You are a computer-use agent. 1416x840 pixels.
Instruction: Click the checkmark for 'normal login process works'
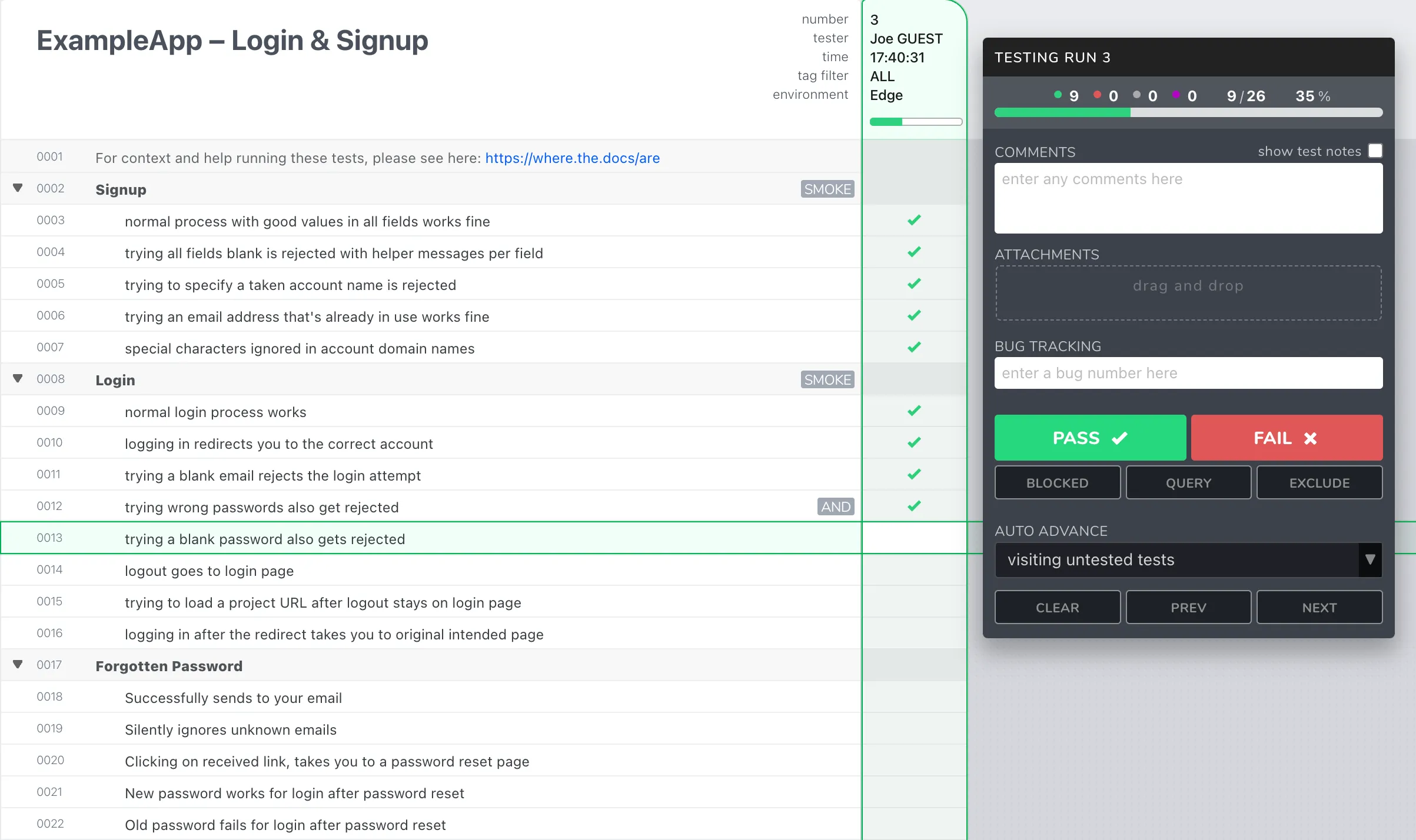[x=914, y=411]
